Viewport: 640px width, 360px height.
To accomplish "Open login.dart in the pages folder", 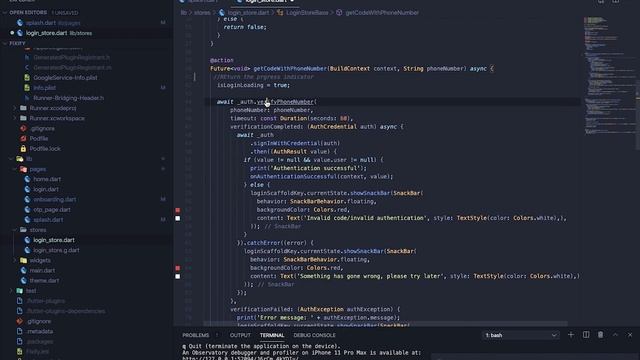I will (x=46, y=189).
